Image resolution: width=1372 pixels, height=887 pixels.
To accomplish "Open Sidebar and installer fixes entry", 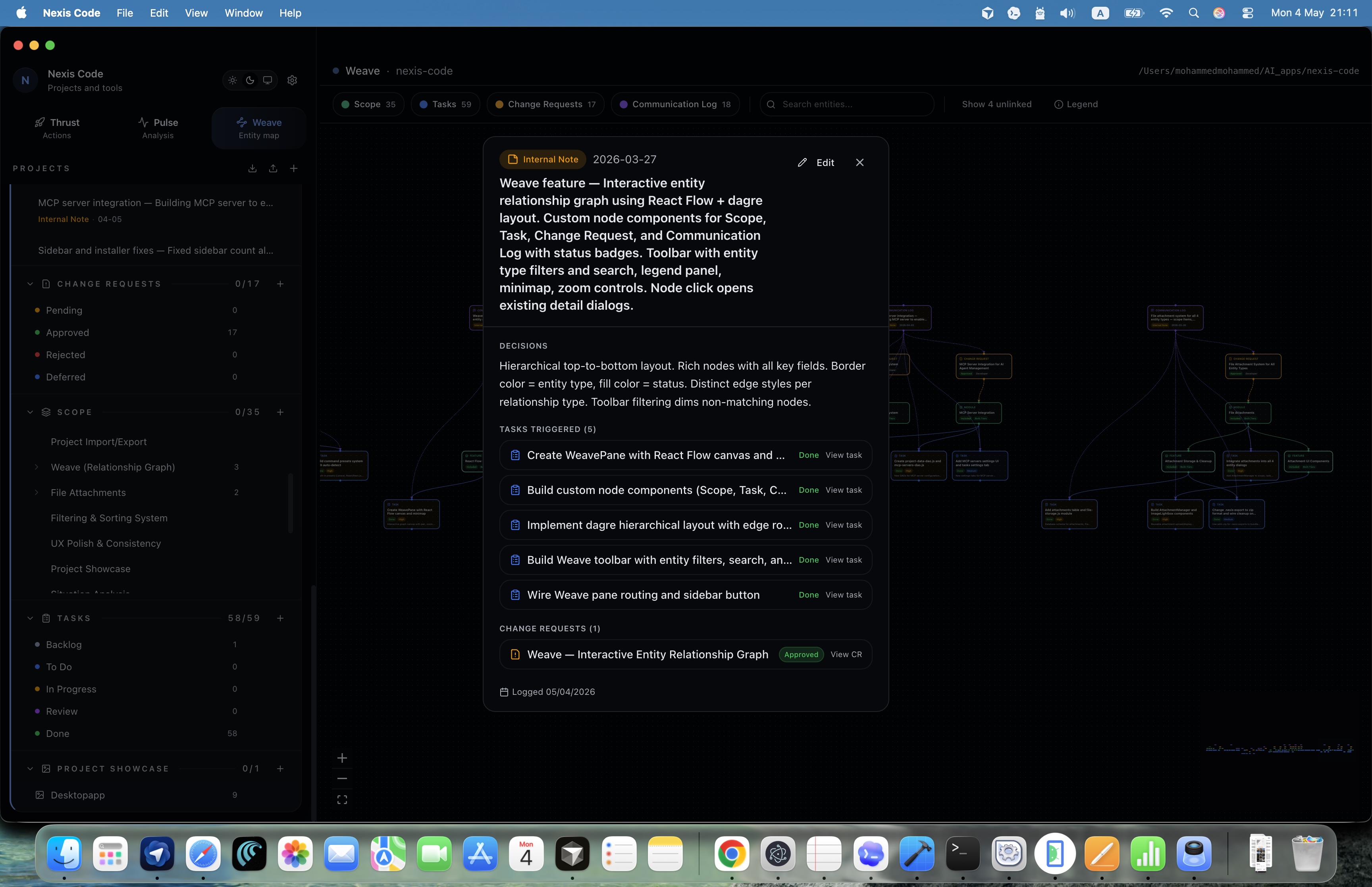I will tap(156, 251).
